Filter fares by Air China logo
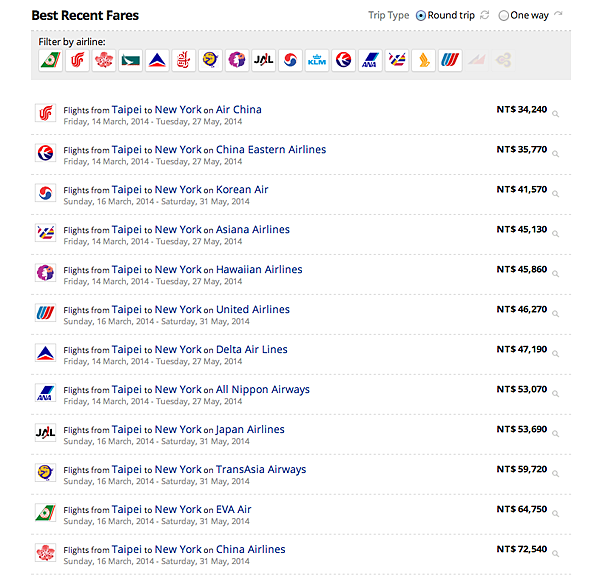This screenshot has width=600, height=576. [77, 60]
